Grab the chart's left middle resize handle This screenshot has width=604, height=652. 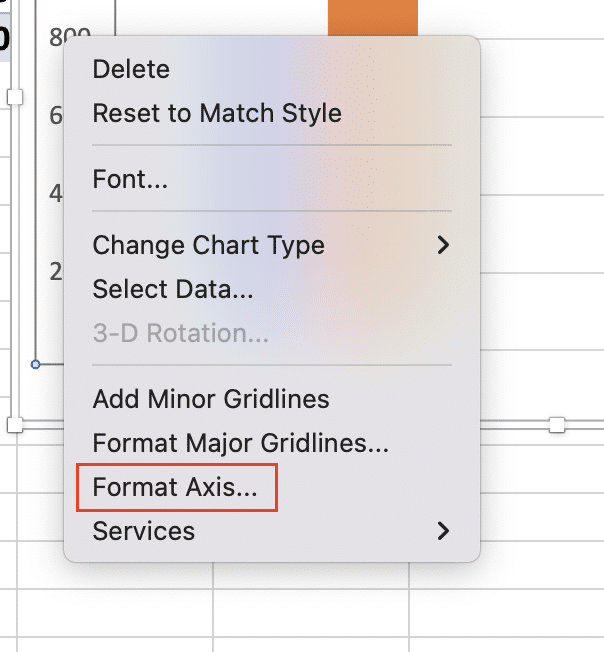15,97
